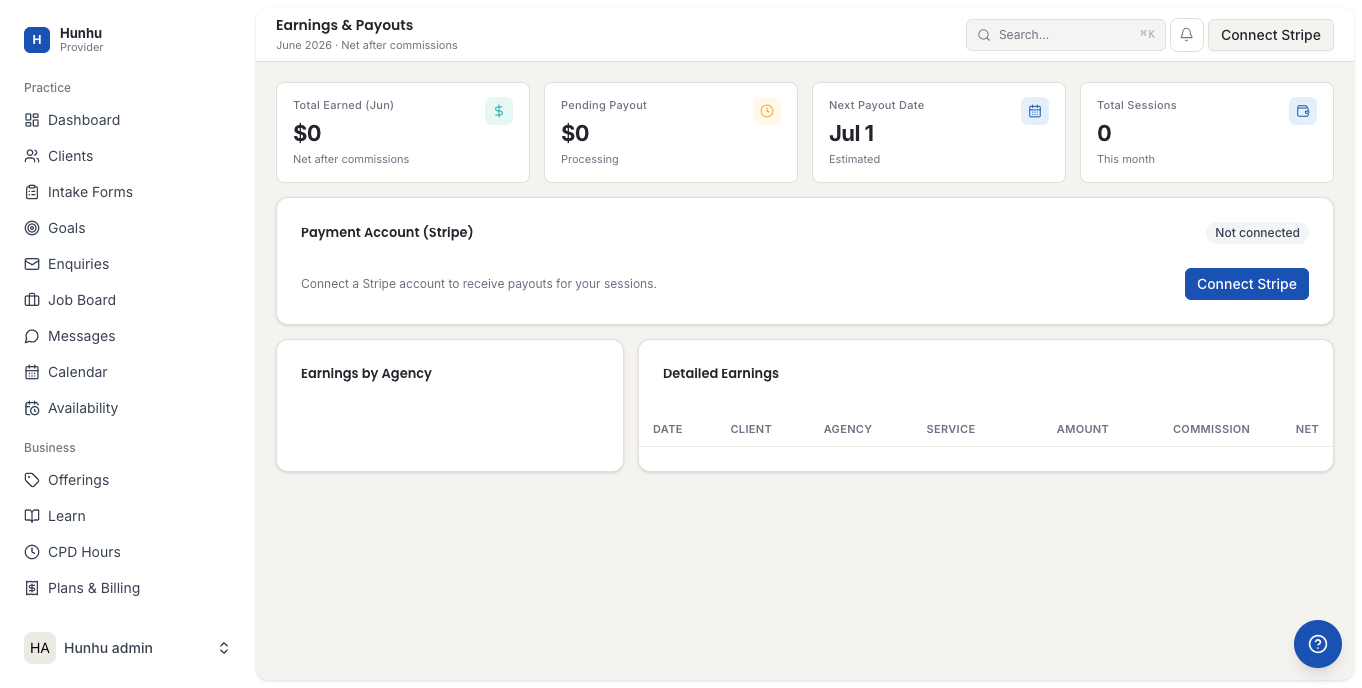The image size is (1362, 688).
Task: Open Intake Forms page
Action: (x=127, y=192)
